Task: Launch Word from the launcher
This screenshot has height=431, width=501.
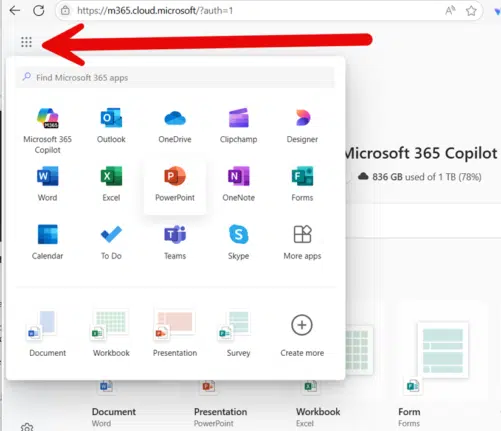Action: pos(47,184)
